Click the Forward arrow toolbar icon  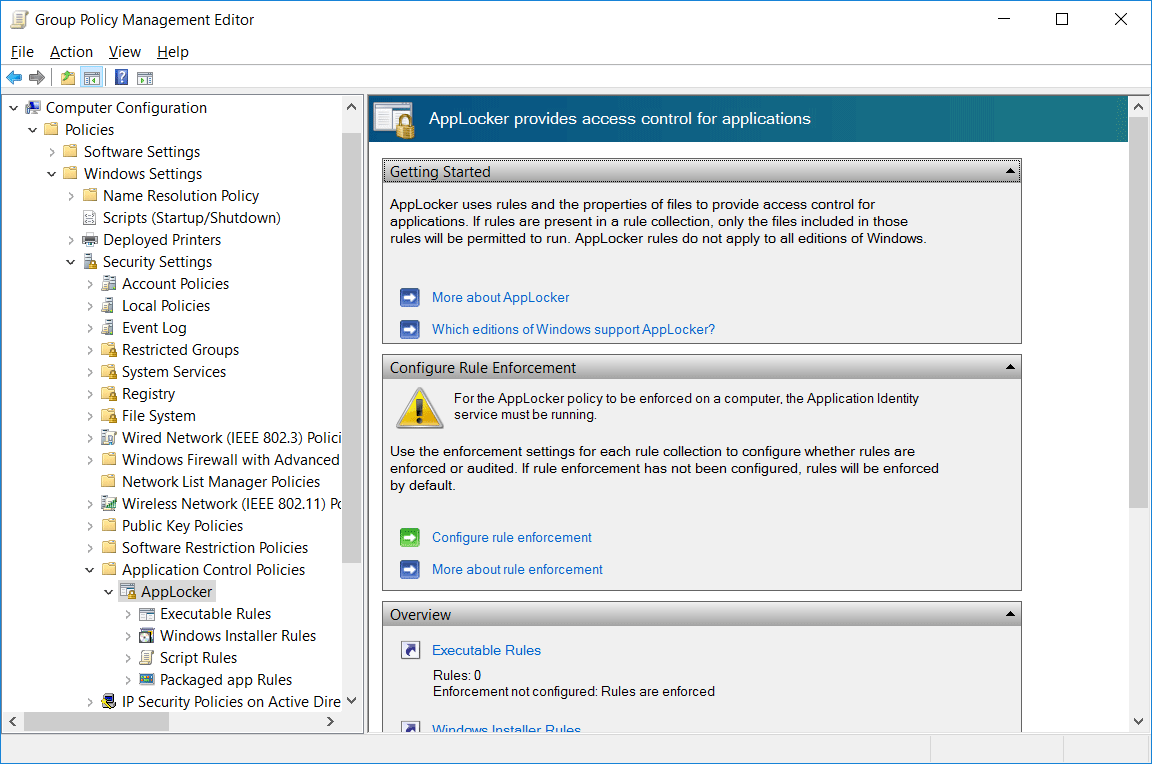tap(37, 77)
